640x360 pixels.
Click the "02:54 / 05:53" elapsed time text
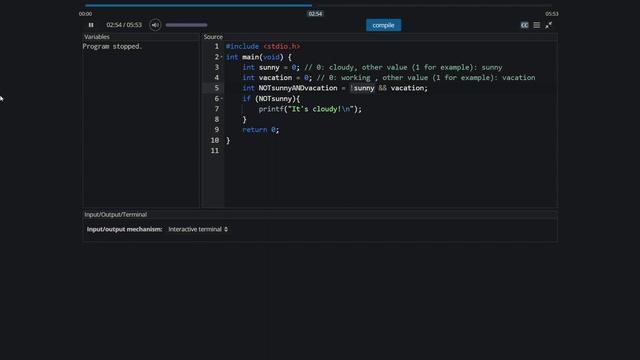pyautogui.click(x=124, y=25)
